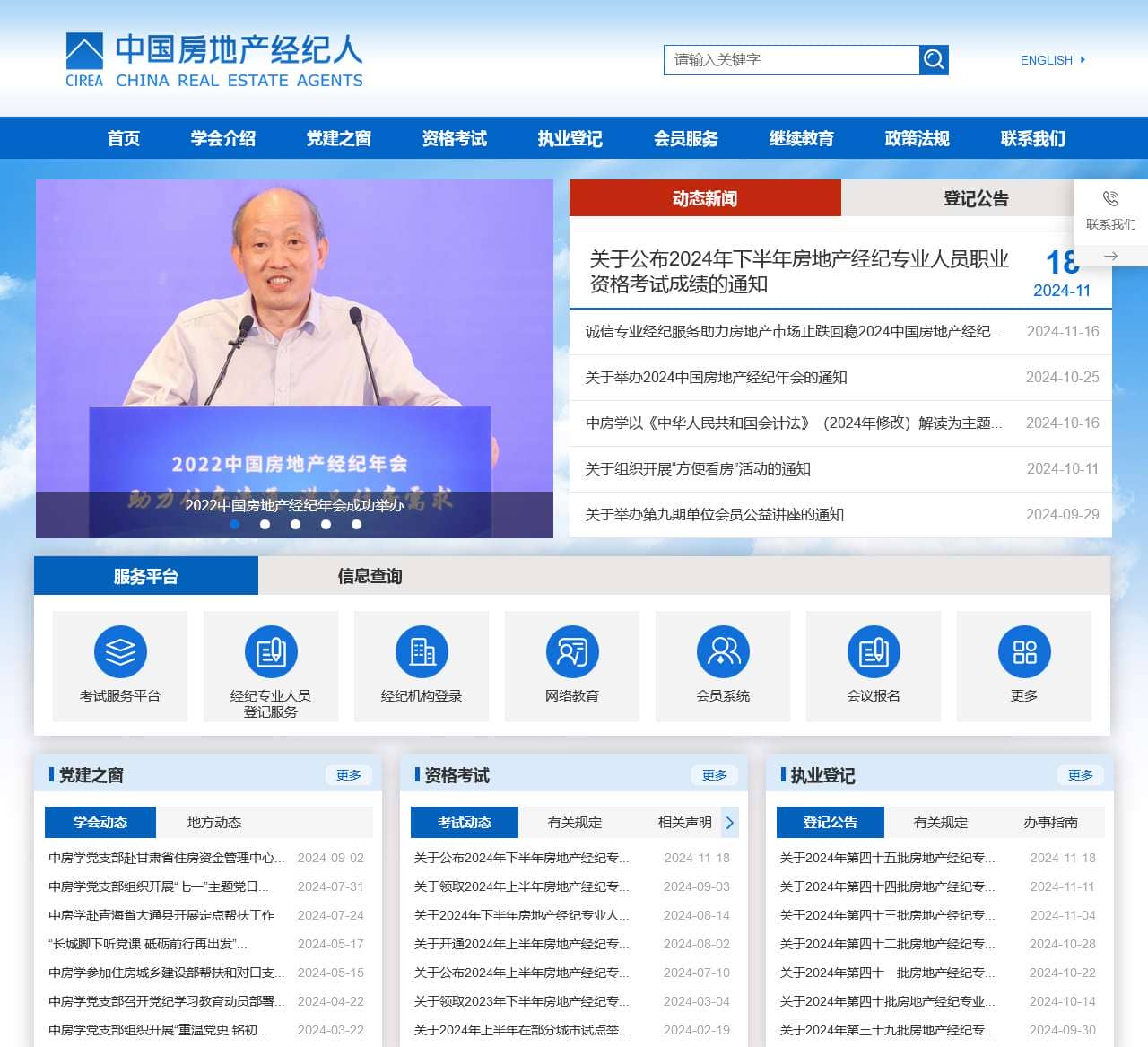Click the 更多 grid icon in service platform

click(x=1024, y=651)
